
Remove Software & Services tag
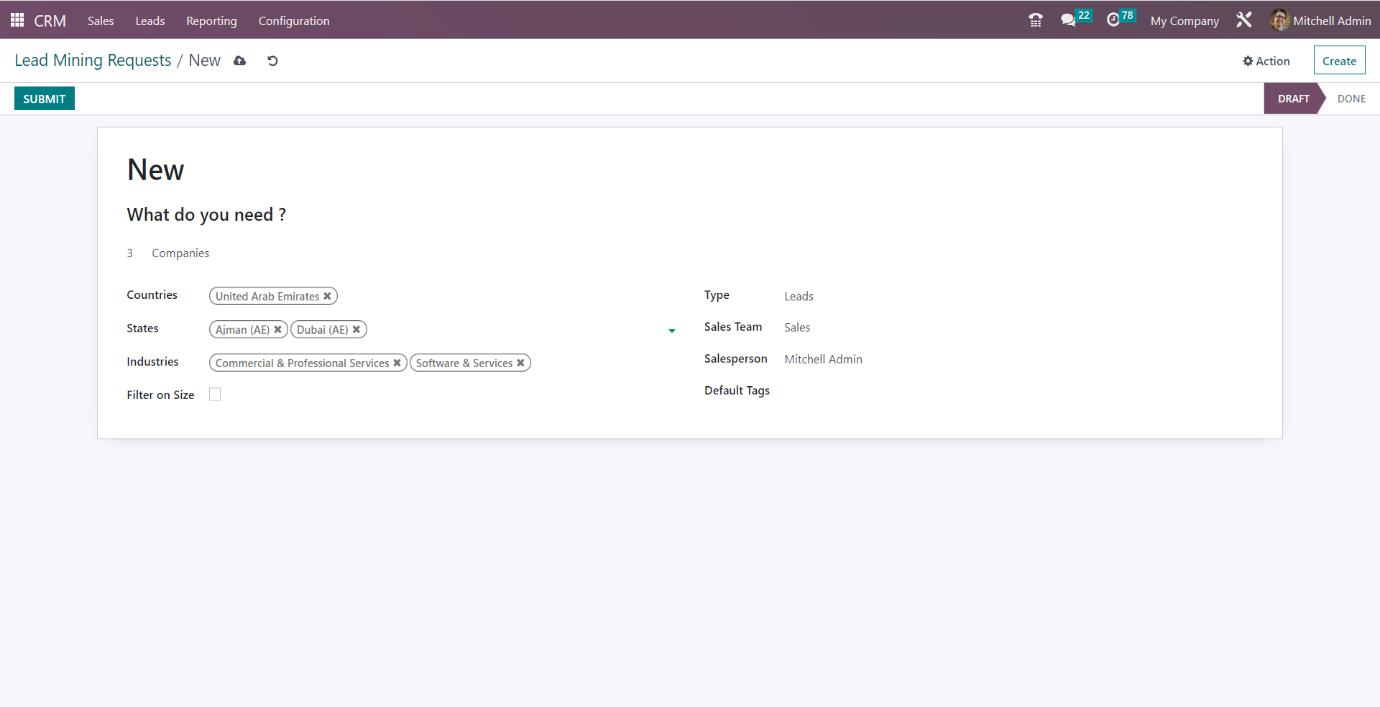click(x=520, y=363)
